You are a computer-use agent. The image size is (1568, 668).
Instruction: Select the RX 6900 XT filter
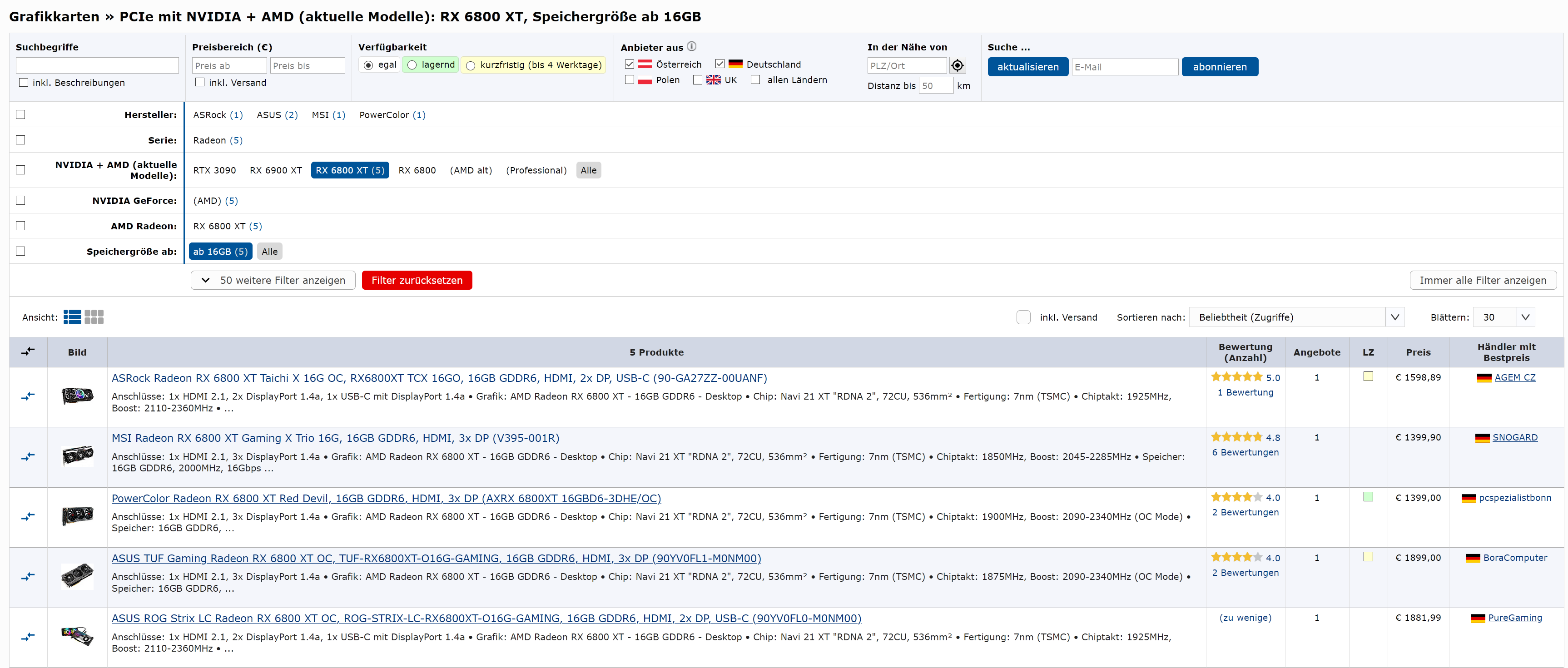[276, 170]
